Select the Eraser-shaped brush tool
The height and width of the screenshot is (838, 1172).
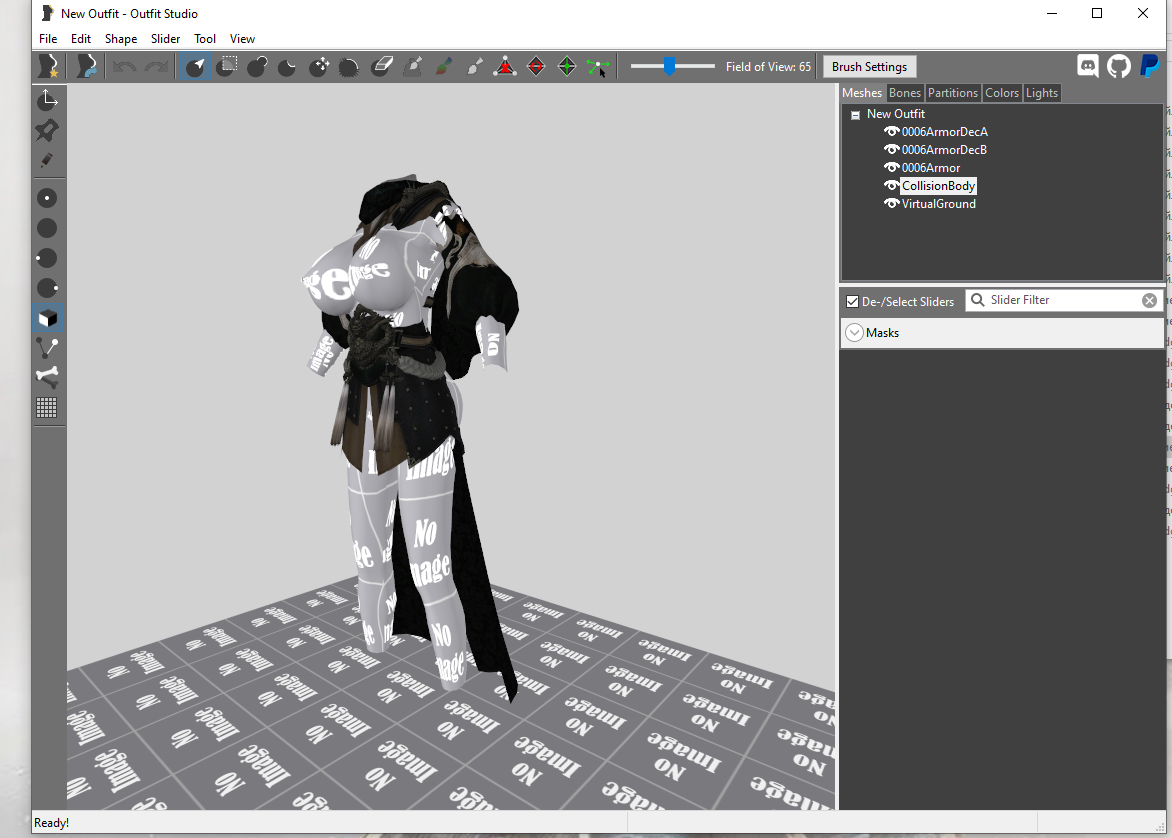(x=381, y=67)
